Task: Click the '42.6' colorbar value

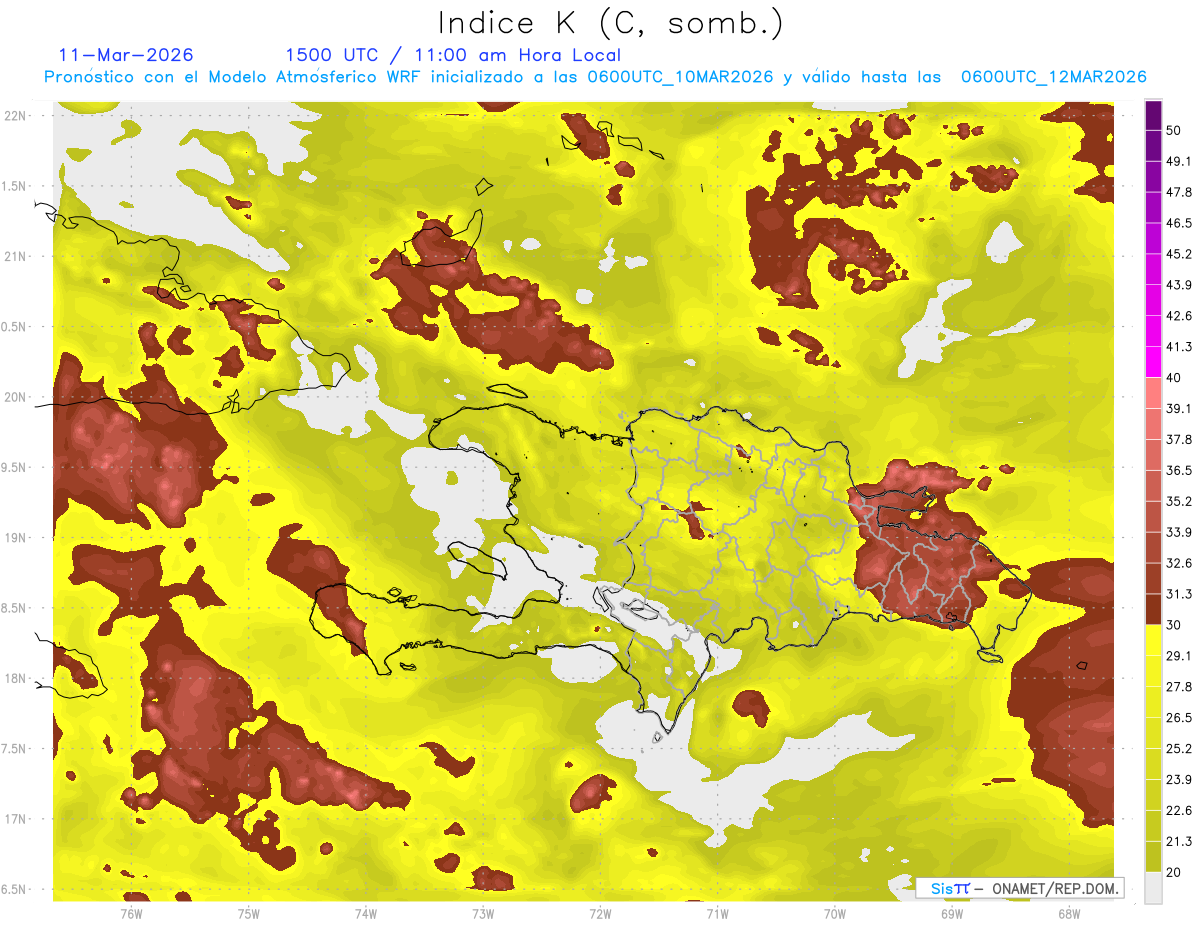Action: click(x=1179, y=316)
